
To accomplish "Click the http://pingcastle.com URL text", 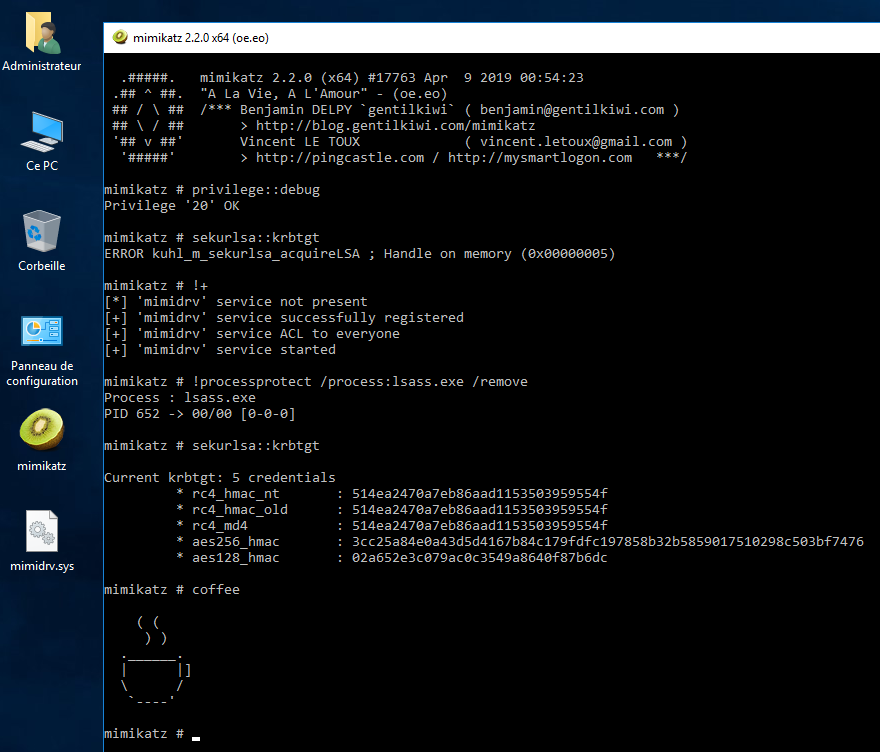I will (x=340, y=158).
